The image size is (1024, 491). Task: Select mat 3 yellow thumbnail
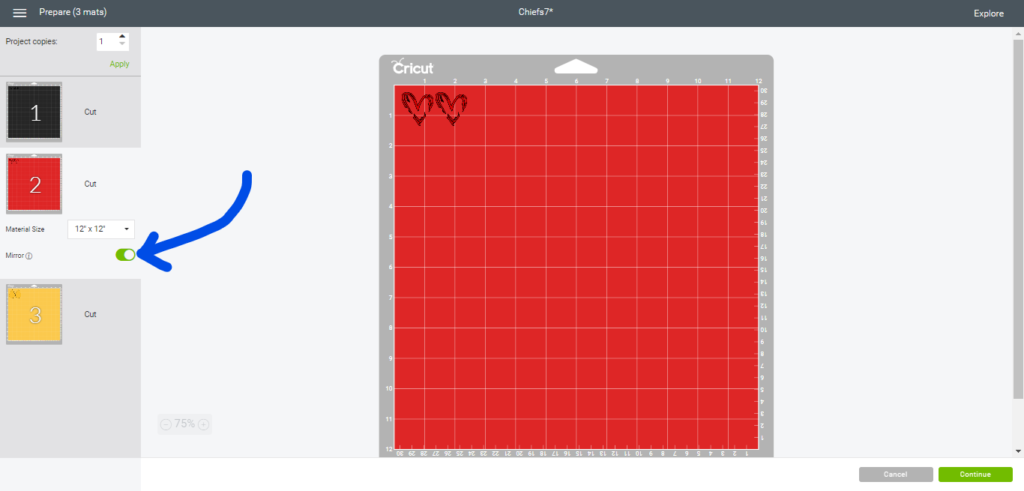tap(34, 314)
